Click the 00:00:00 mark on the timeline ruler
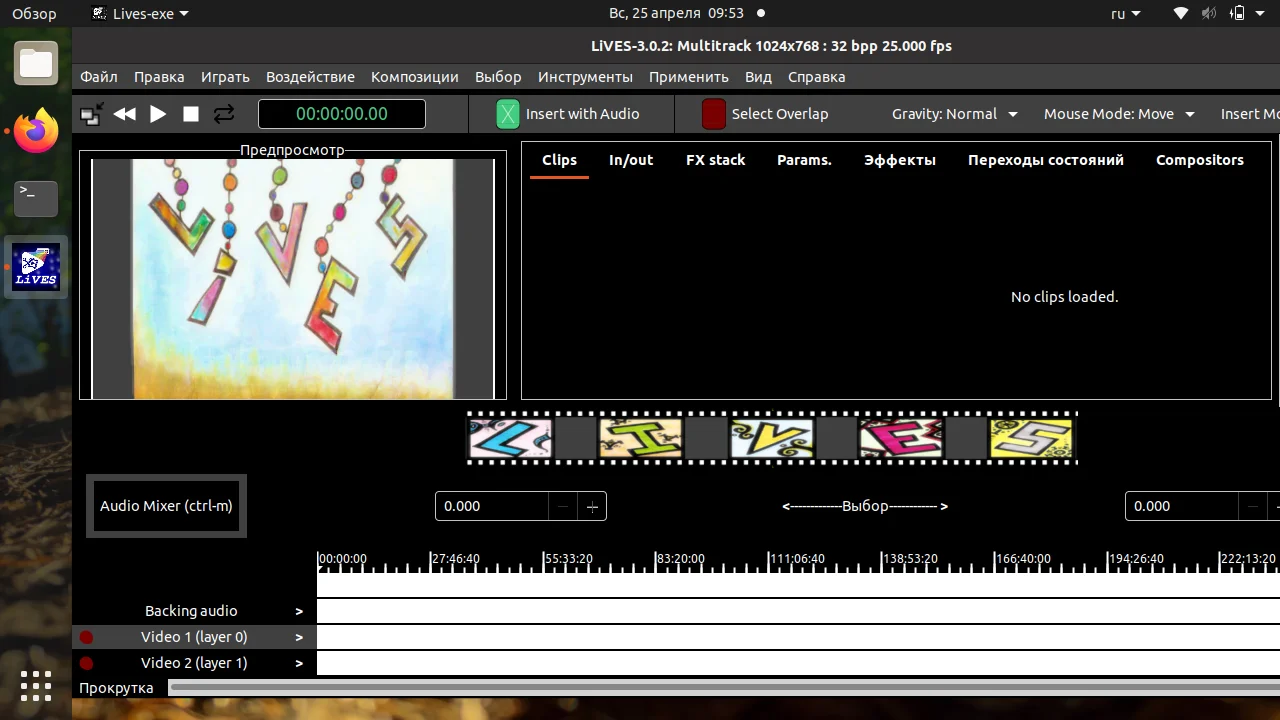Screen dimensions: 1280x720 (342, 559)
